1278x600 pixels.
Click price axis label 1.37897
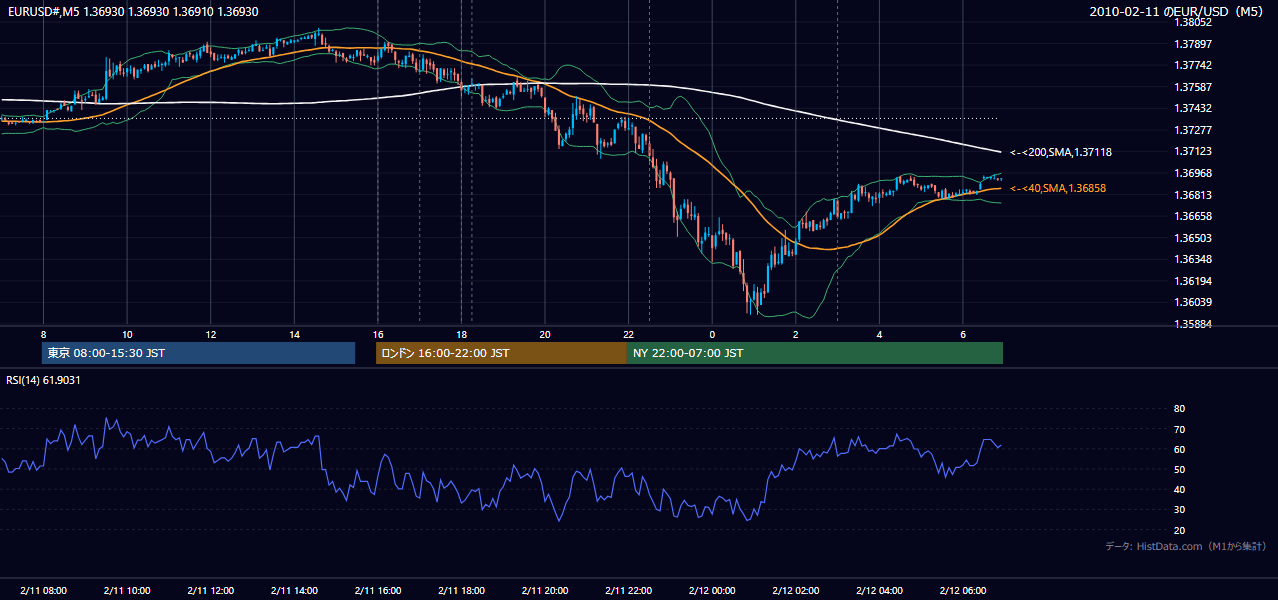1194,44
